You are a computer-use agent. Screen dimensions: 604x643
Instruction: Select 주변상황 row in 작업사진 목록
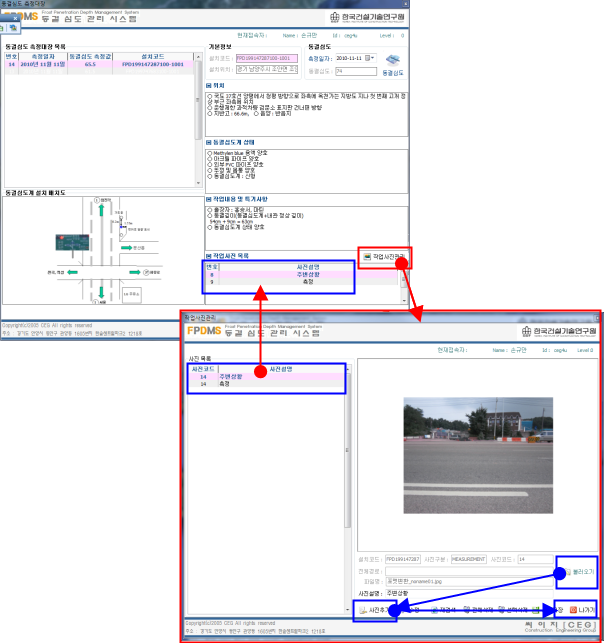[x=301, y=274]
